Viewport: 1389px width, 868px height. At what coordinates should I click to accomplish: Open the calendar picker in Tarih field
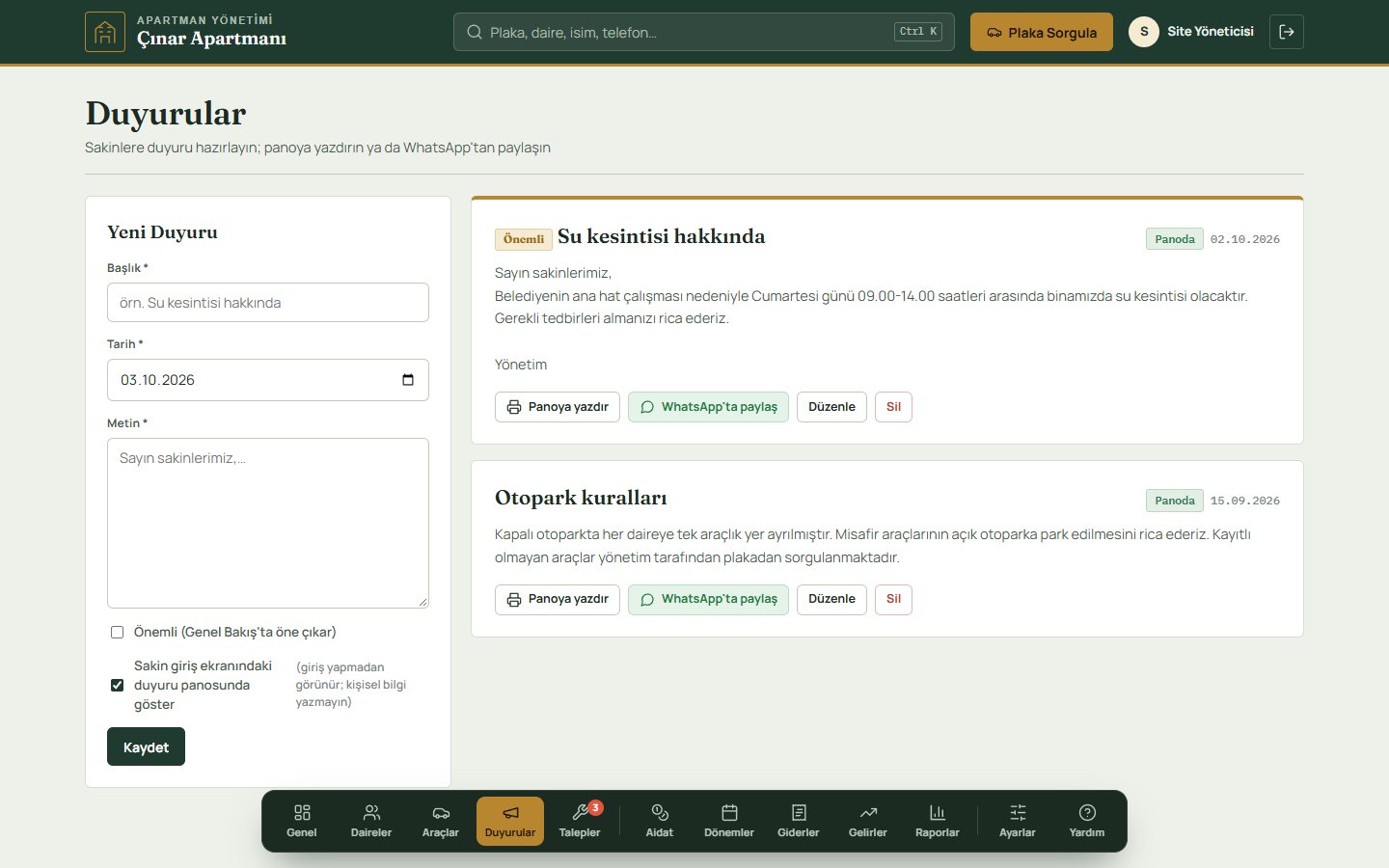408,380
